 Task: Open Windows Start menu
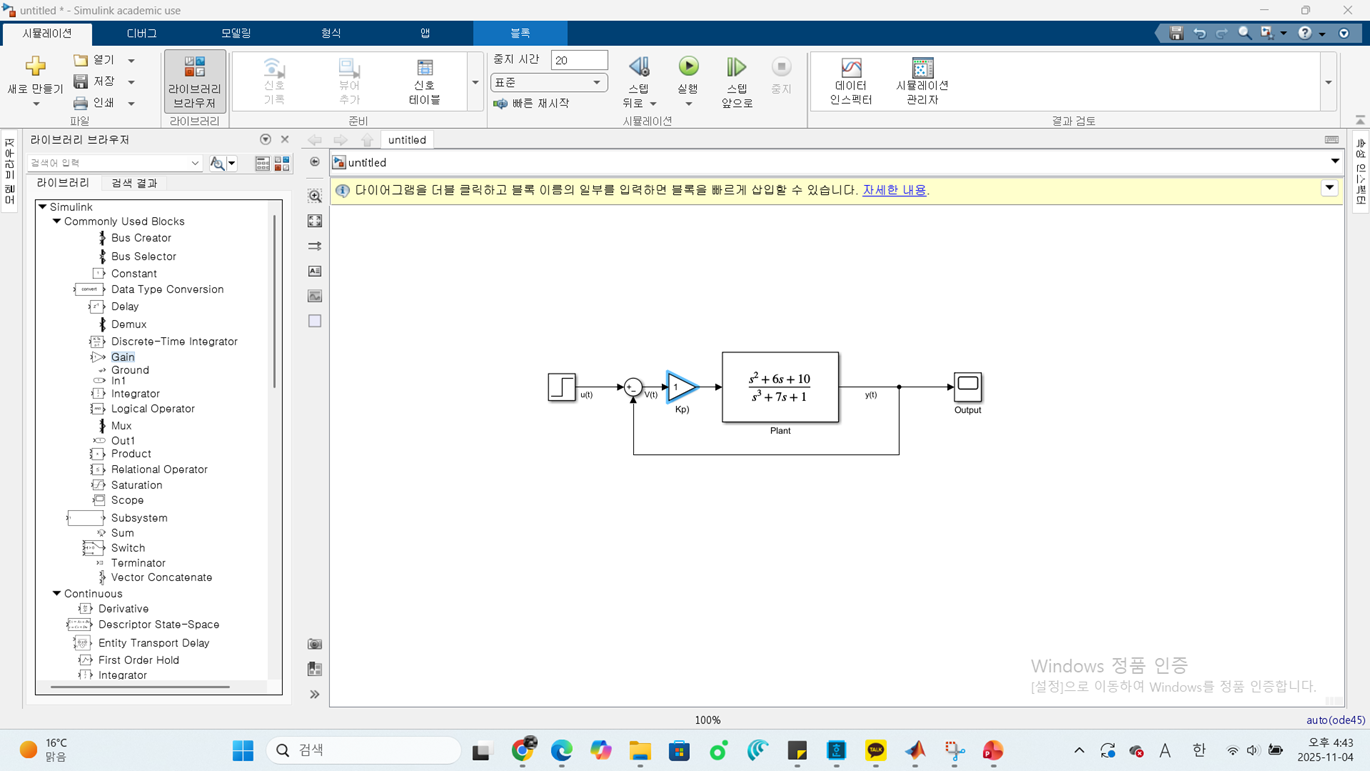pos(243,751)
